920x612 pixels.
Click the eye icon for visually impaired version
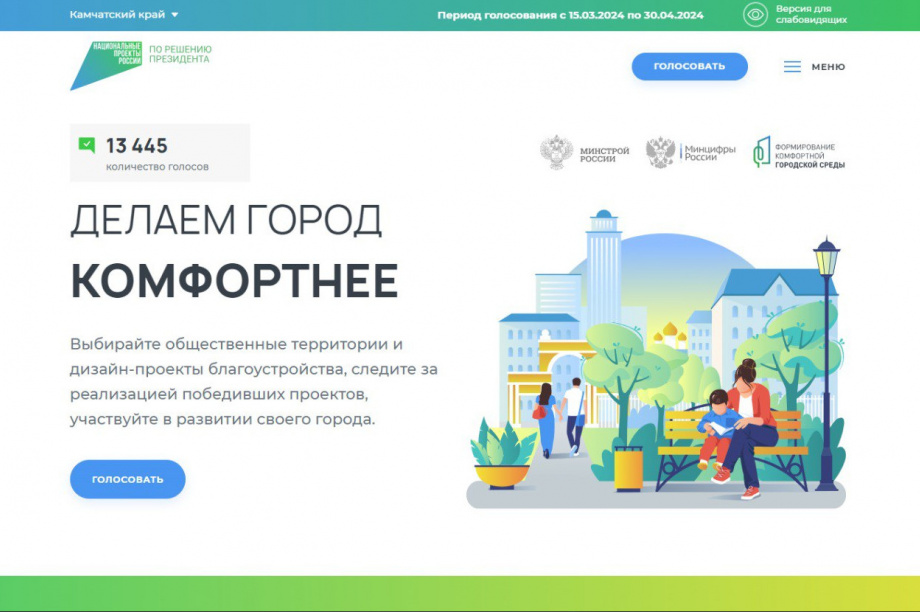(755, 15)
